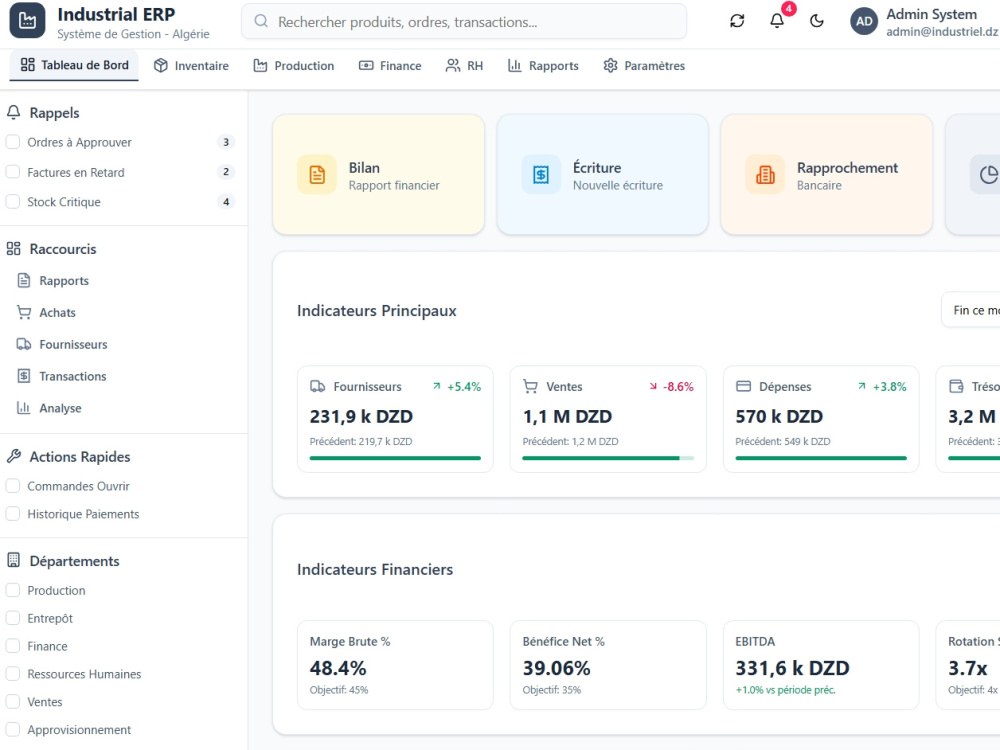Click the product search input field

pyautogui.click(x=464, y=21)
